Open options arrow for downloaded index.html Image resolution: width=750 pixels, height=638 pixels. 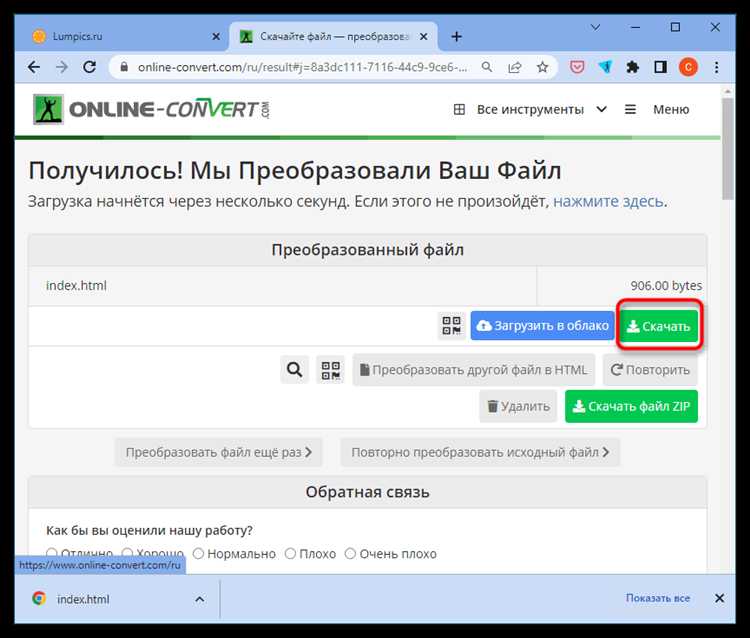tap(199, 599)
